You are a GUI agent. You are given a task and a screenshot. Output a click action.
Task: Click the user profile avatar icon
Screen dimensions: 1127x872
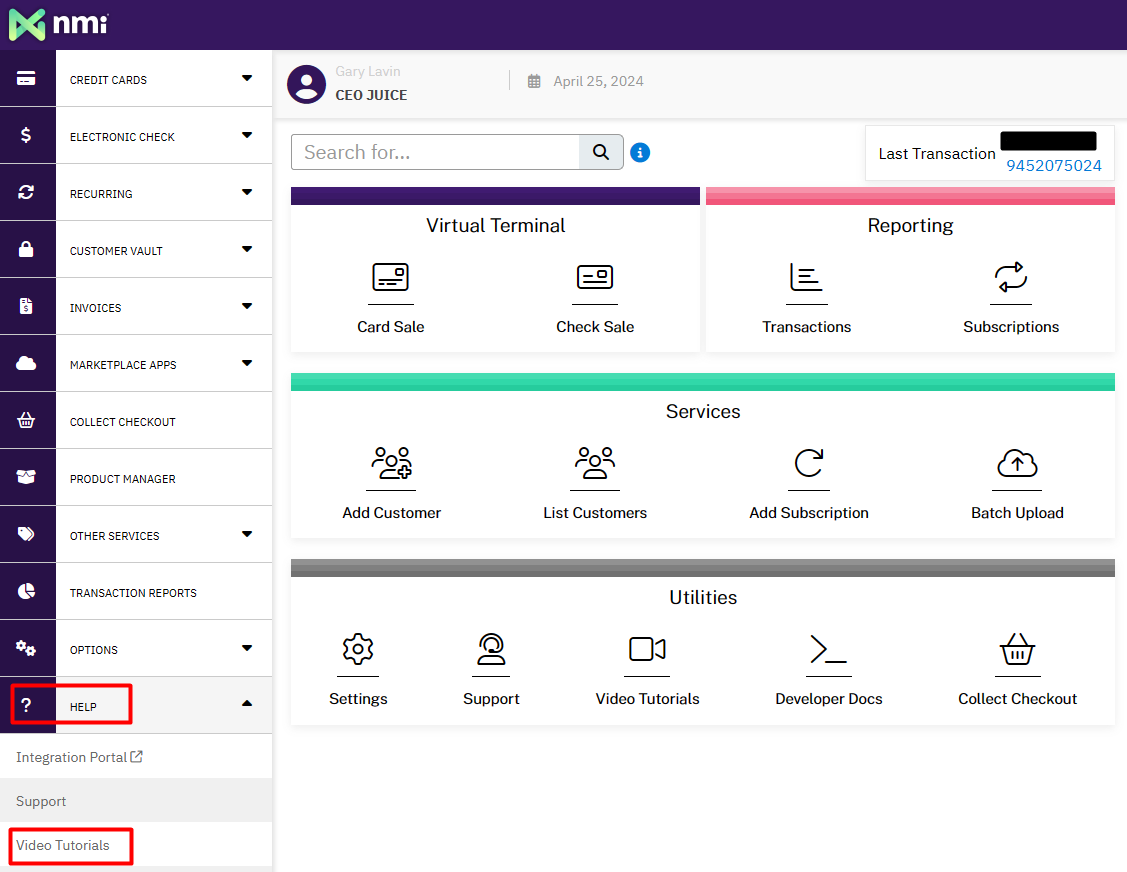coord(307,84)
